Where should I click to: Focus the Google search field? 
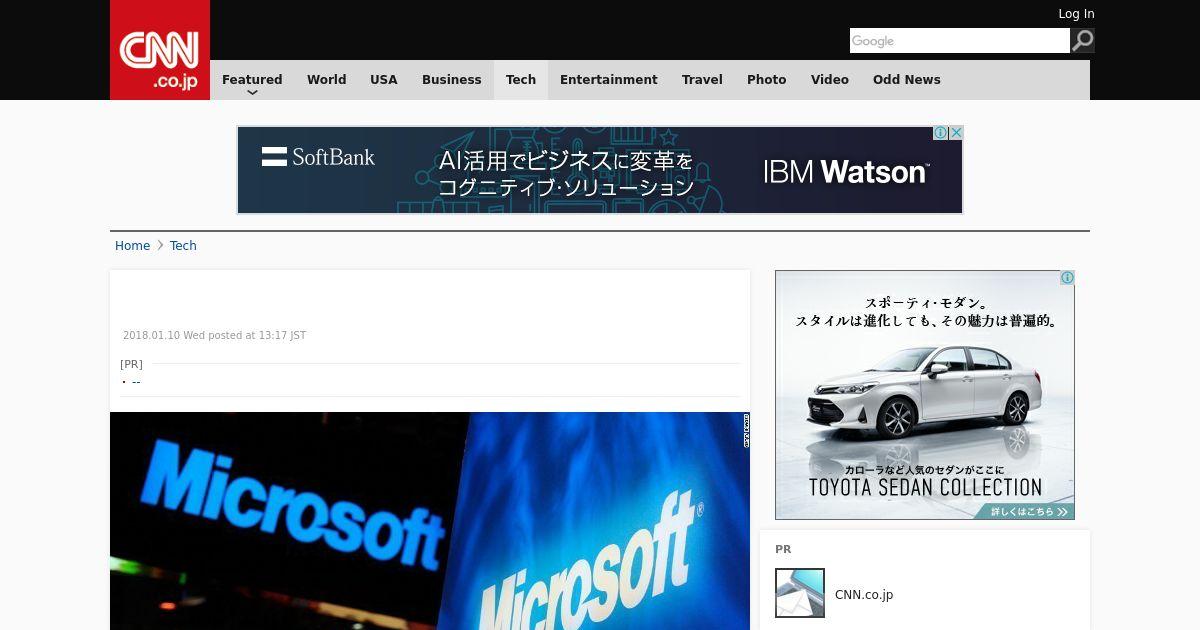click(960, 40)
